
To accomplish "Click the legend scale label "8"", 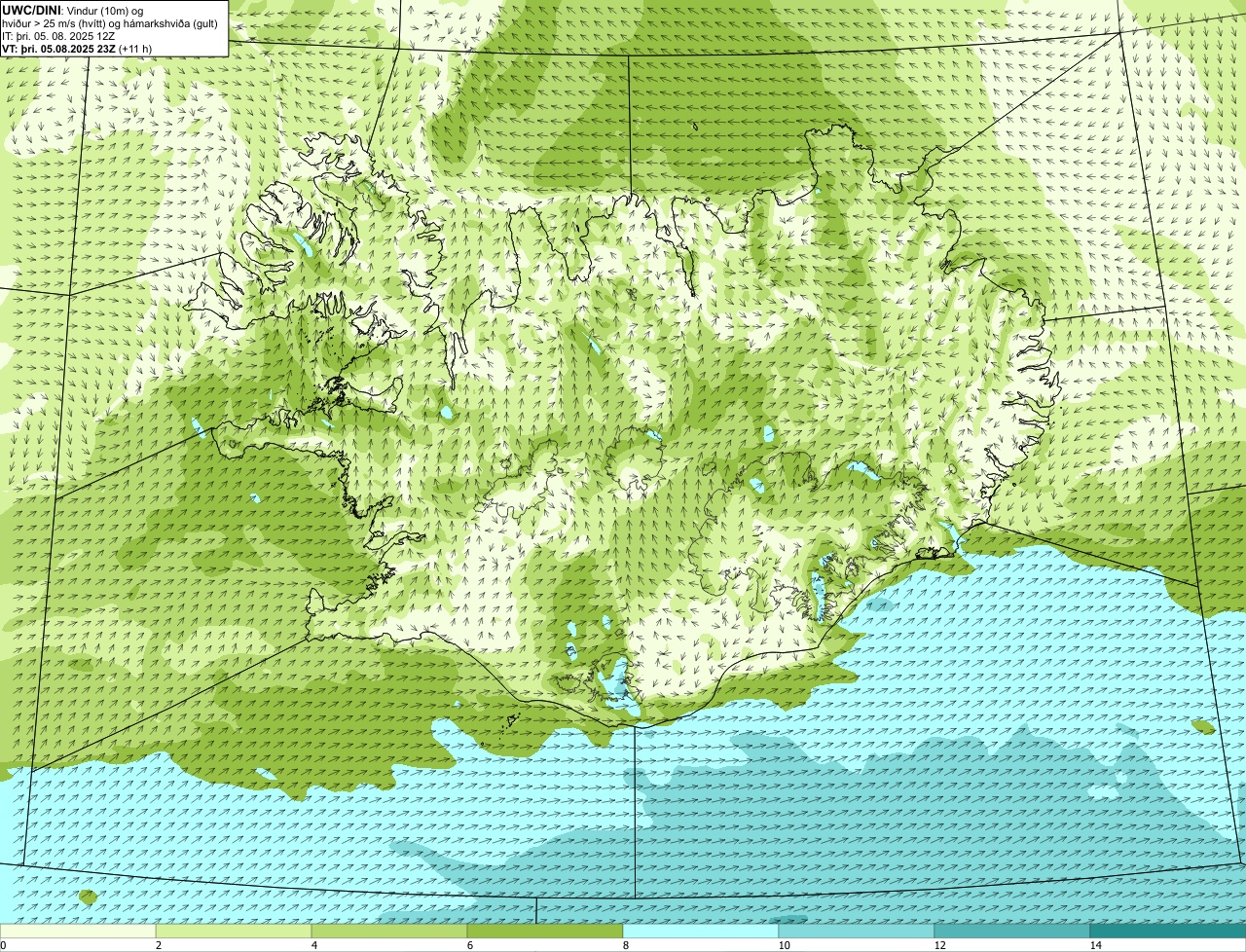I will point(625,945).
